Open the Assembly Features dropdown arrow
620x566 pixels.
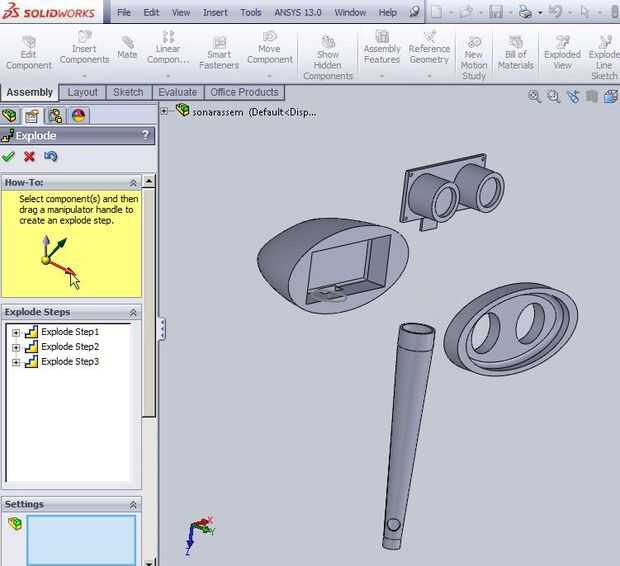pos(382,76)
